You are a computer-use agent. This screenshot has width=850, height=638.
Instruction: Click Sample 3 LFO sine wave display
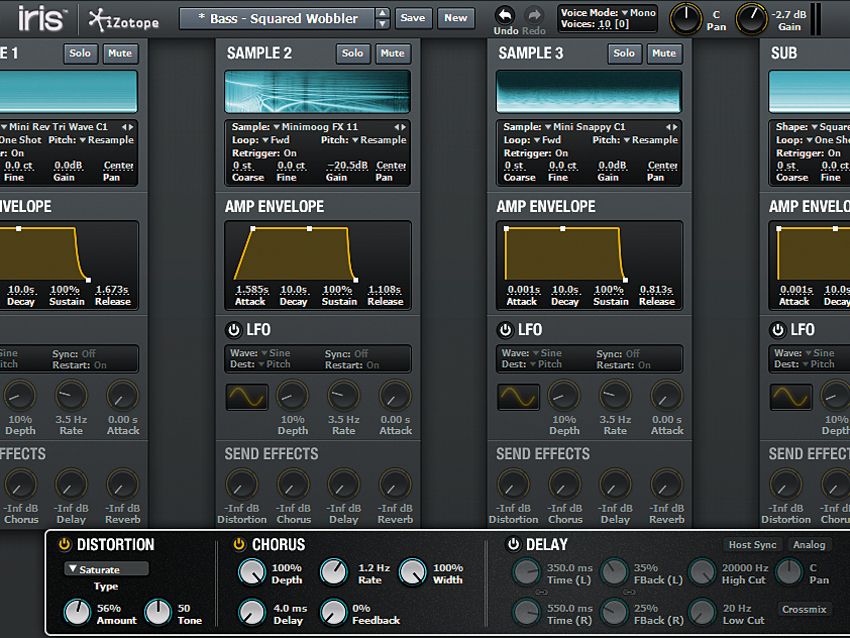(518, 397)
